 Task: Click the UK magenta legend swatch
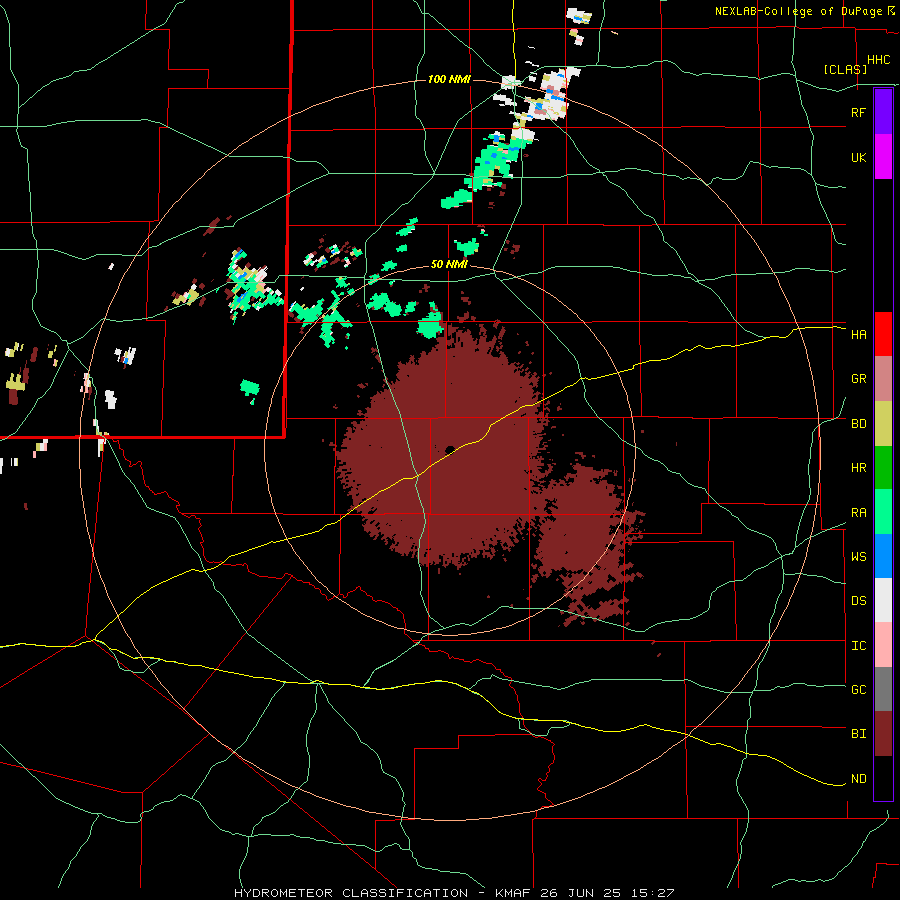coord(883,157)
